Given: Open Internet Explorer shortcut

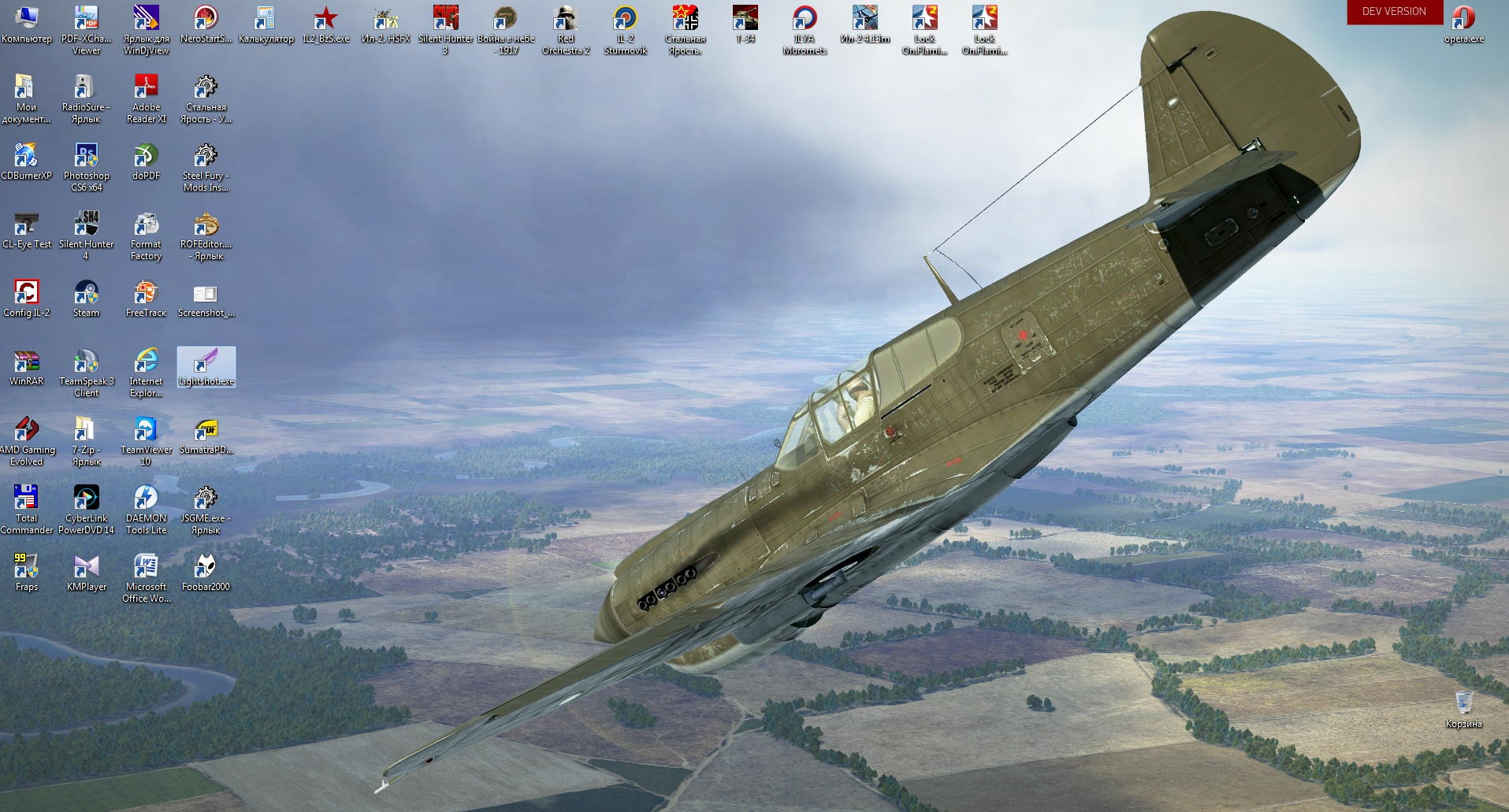Looking at the screenshot, I should click(146, 372).
